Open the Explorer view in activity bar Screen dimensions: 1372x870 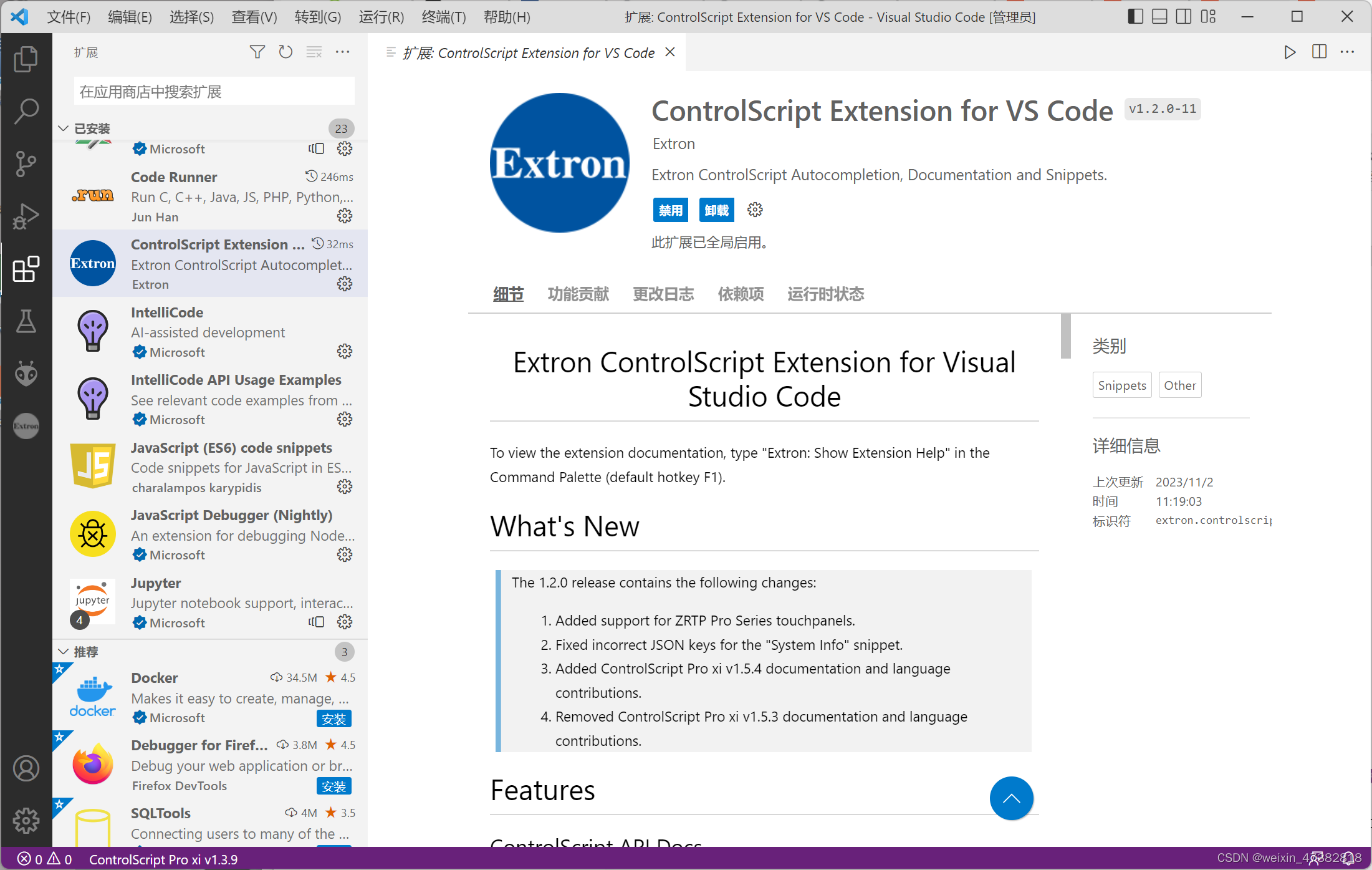tap(26, 59)
